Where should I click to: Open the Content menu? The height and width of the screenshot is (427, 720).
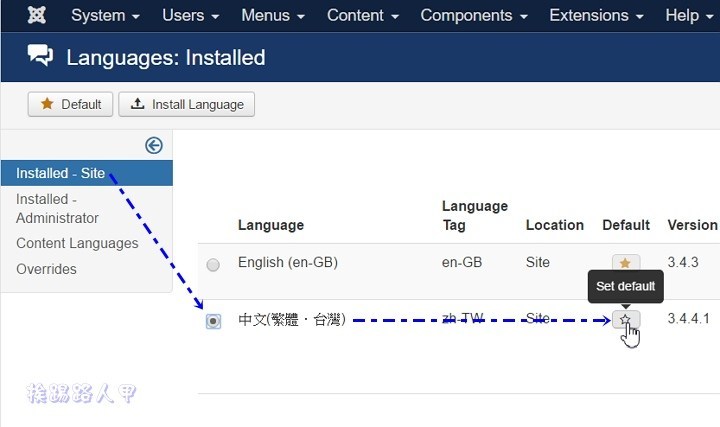[362, 15]
